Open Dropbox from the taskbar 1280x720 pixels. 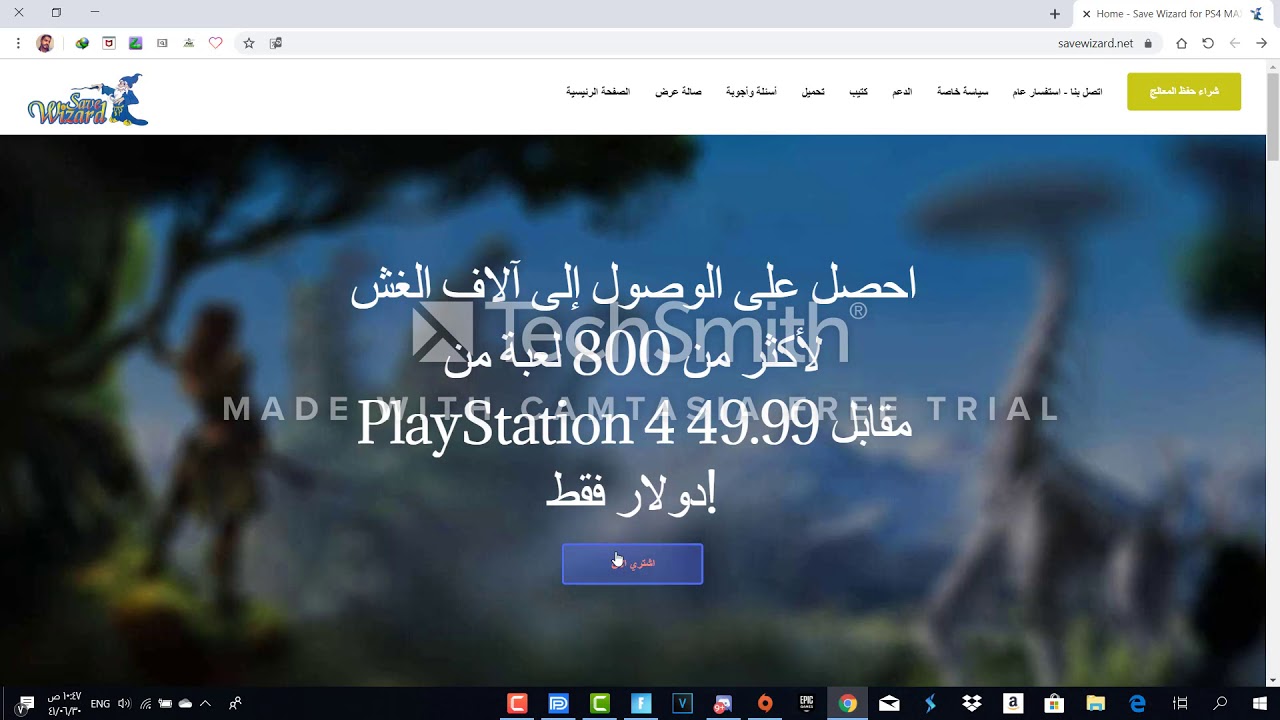(972, 704)
